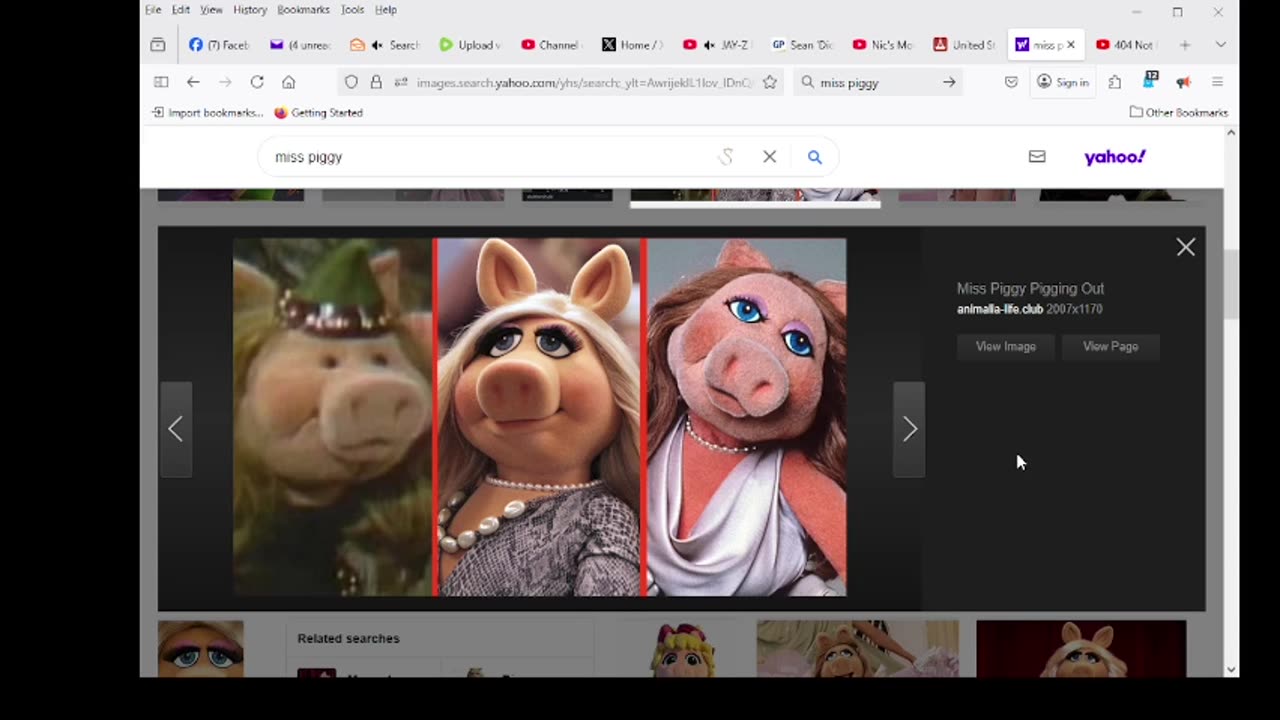
Task: Switch to the YouTube Channel tab
Action: (551, 45)
